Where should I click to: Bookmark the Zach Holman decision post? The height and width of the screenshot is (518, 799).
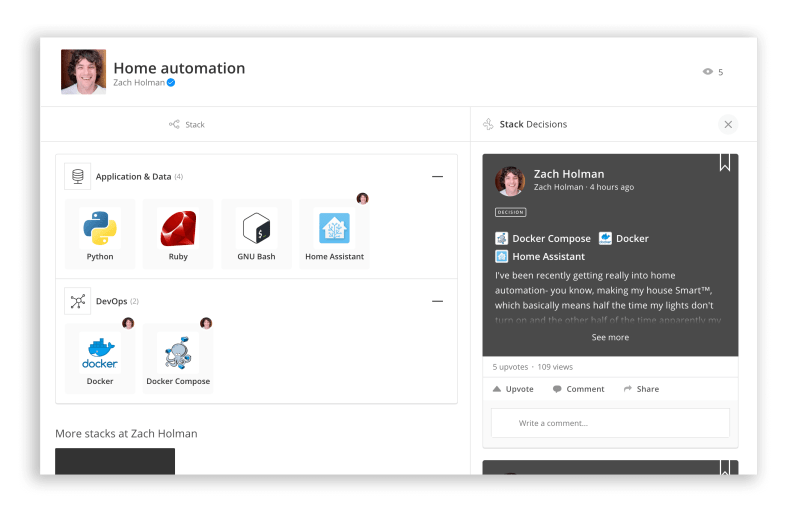point(725,163)
